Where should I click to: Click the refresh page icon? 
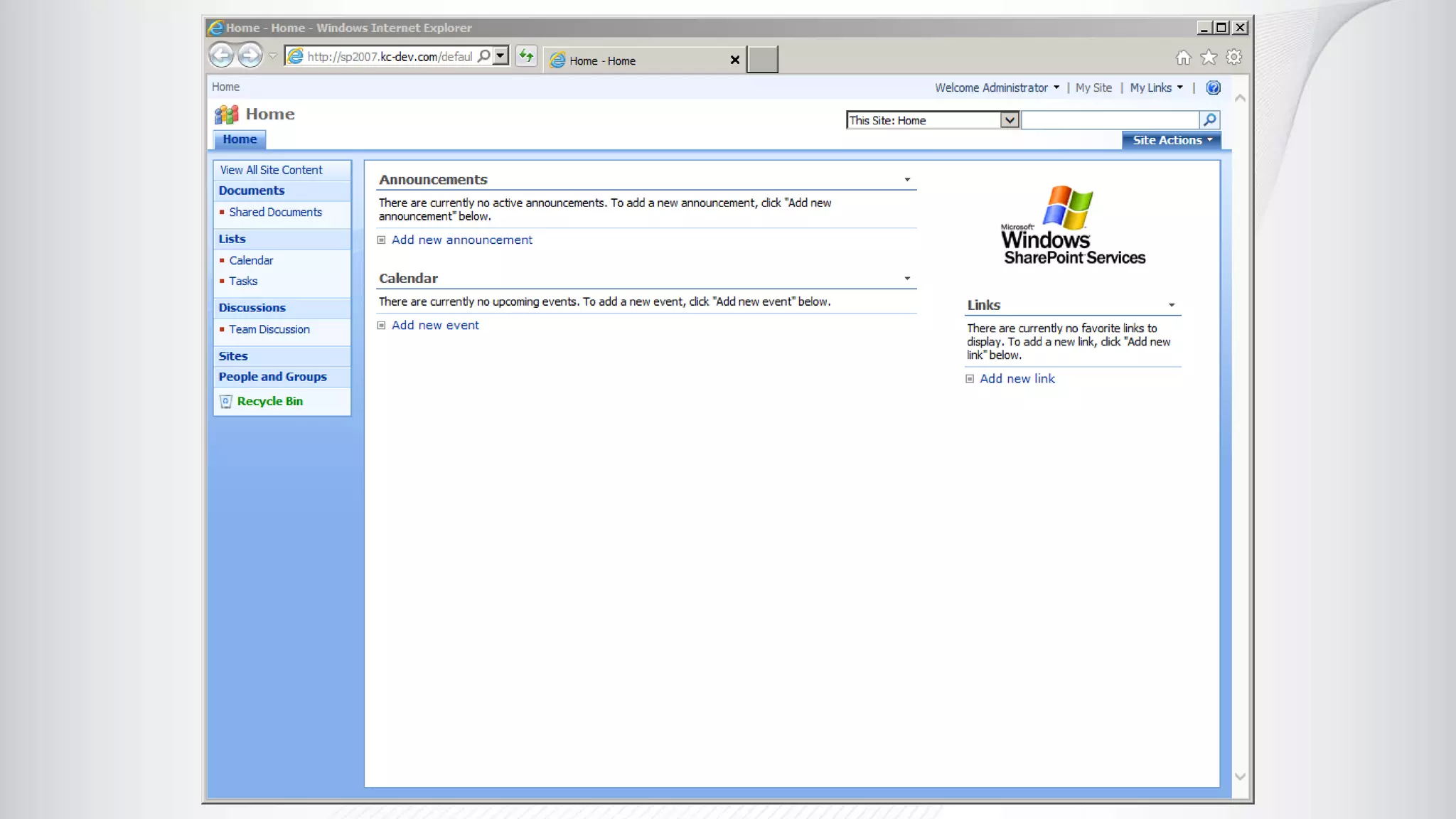tap(526, 55)
